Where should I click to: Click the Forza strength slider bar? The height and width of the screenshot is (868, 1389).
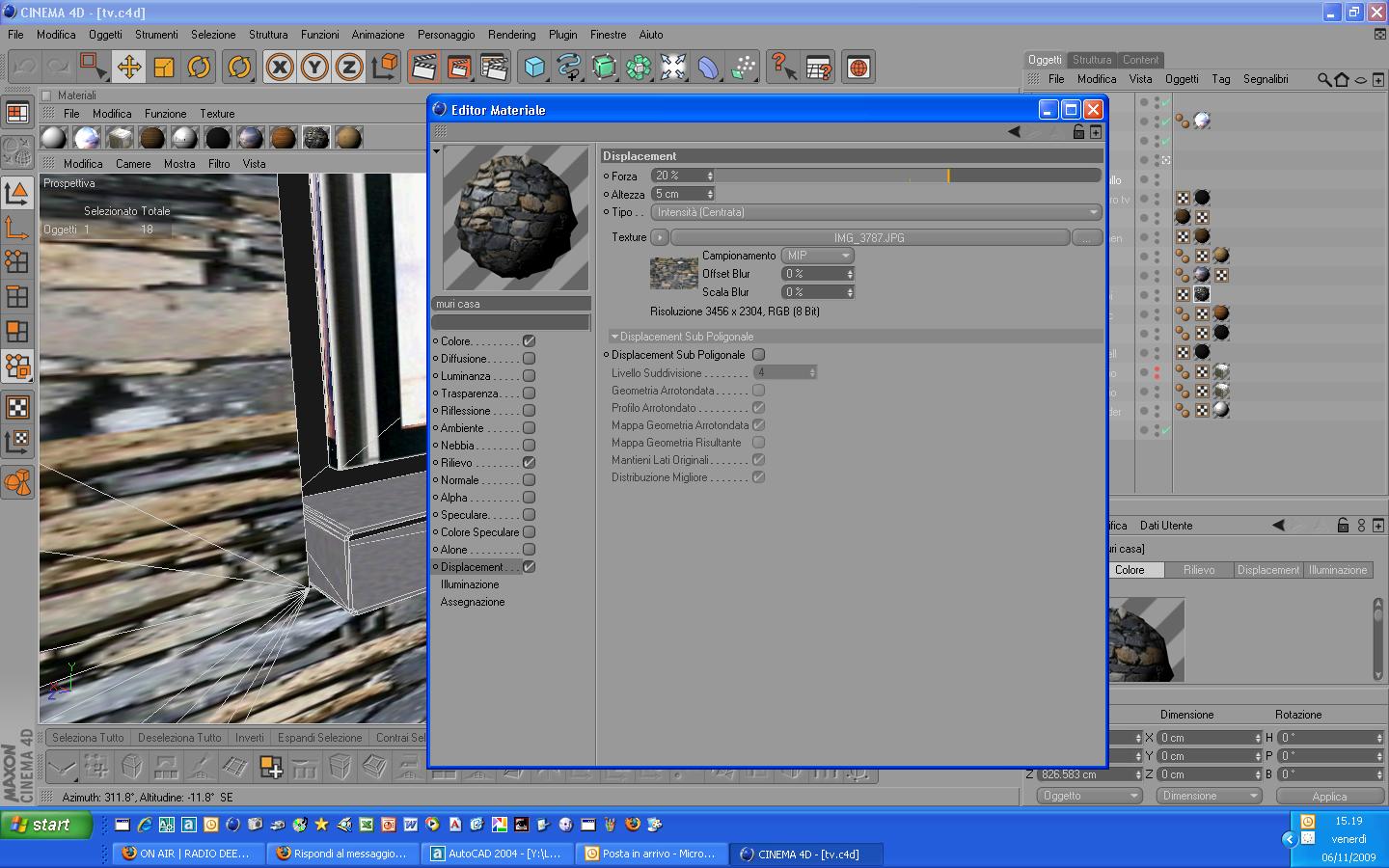[909, 176]
